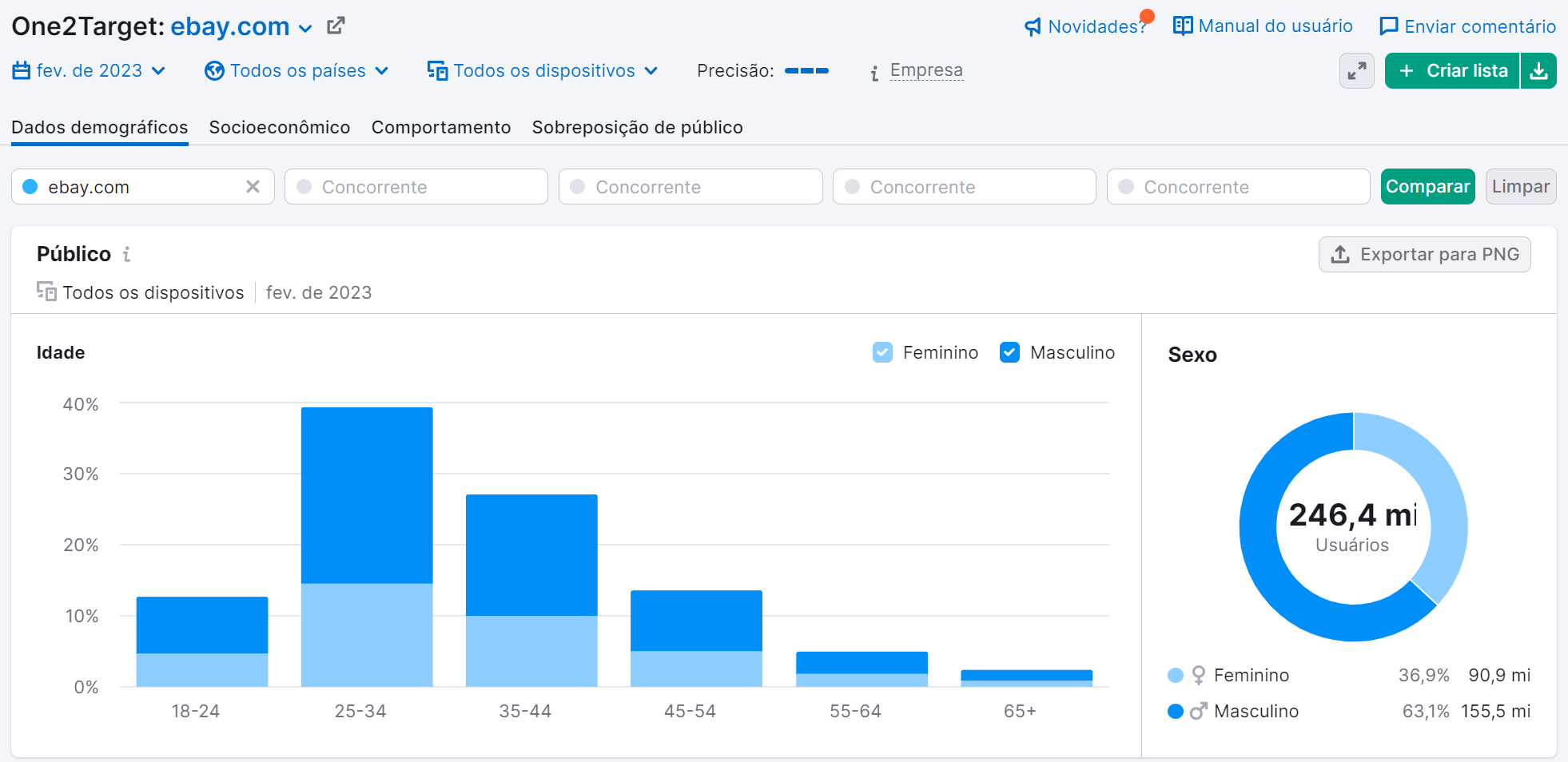1568x762 pixels.
Task: Open the Novidades link
Action: click(1085, 26)
